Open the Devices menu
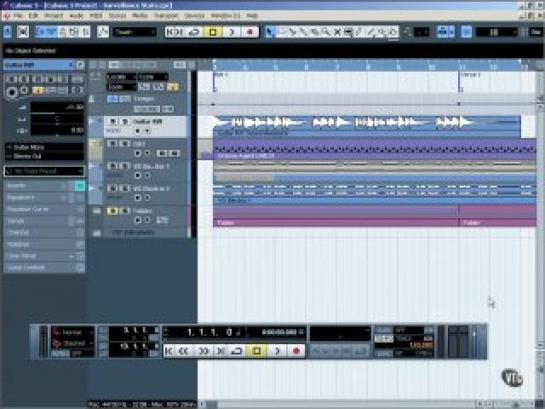 194,16
